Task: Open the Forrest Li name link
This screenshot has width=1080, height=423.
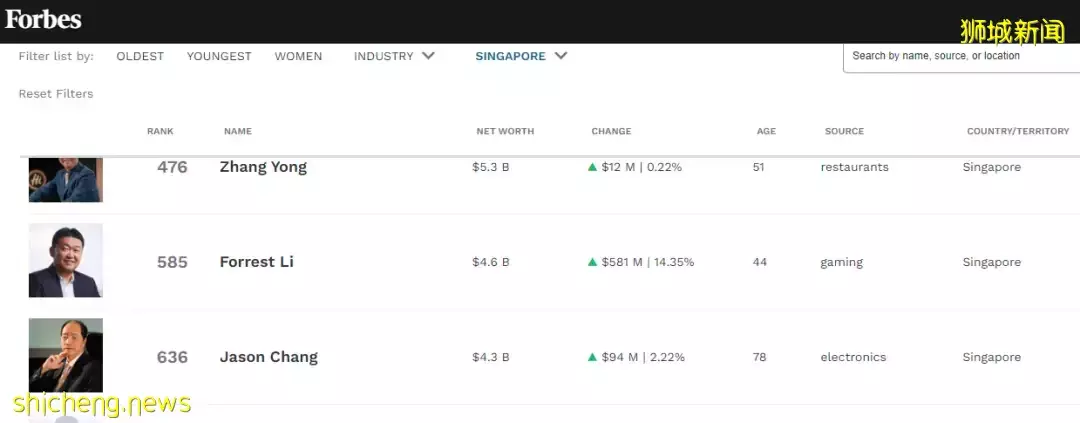Action: point(257,262)
